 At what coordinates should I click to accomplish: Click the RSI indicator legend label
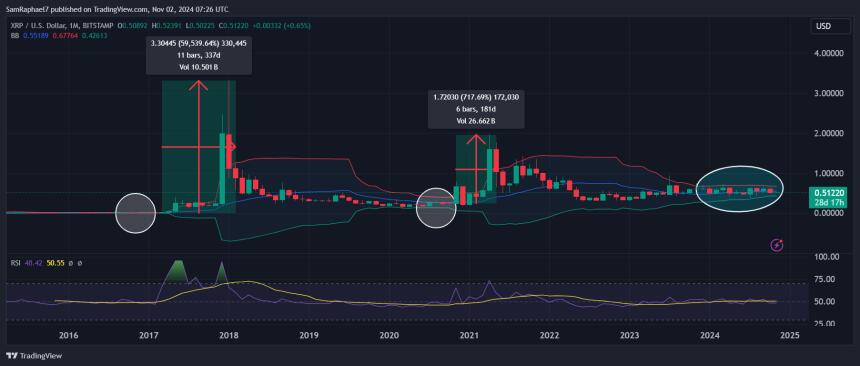pos(16,263)
